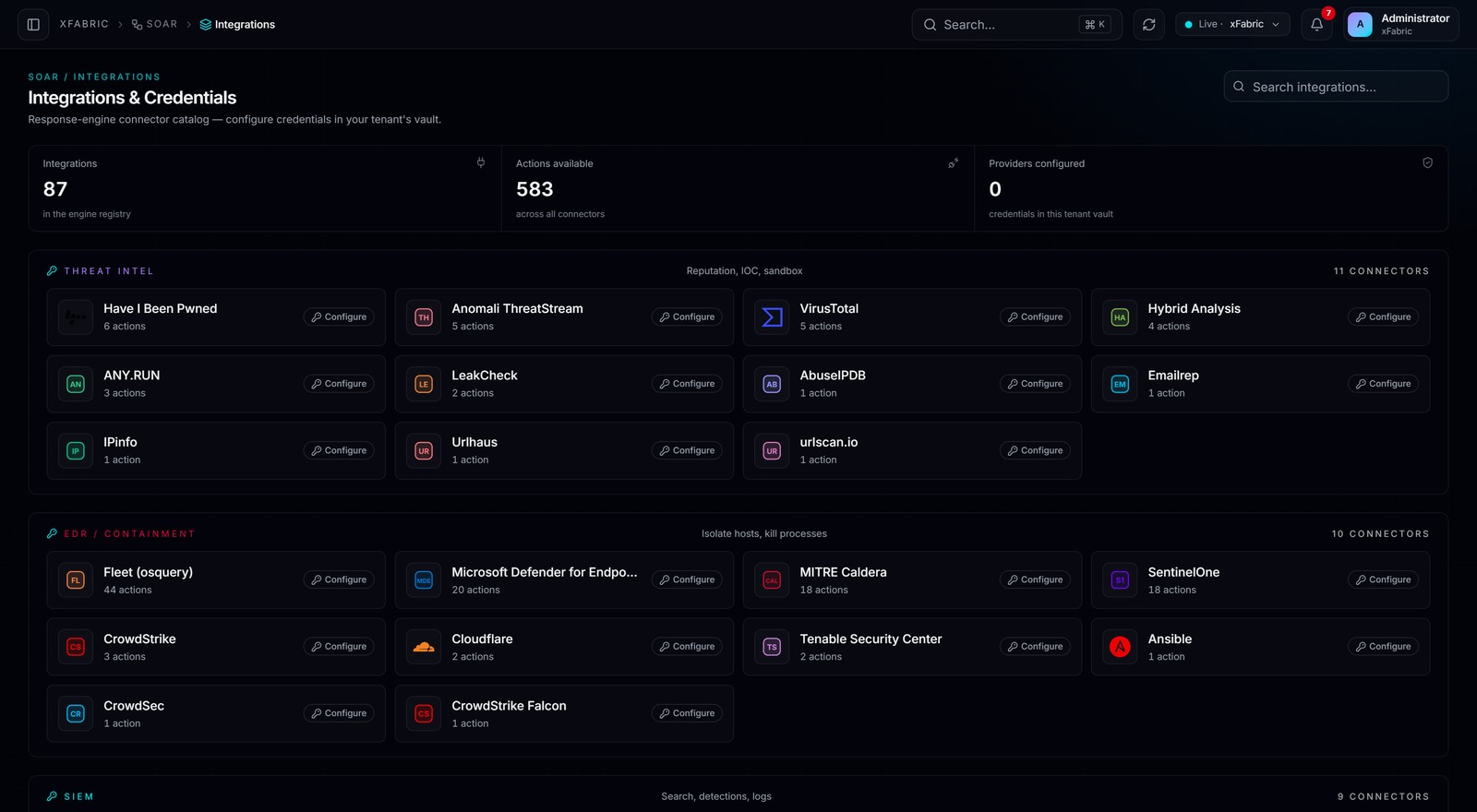Configure the Emailrep connector
The width and height of the screenshot is (1477, 812).
point(1383,384)
